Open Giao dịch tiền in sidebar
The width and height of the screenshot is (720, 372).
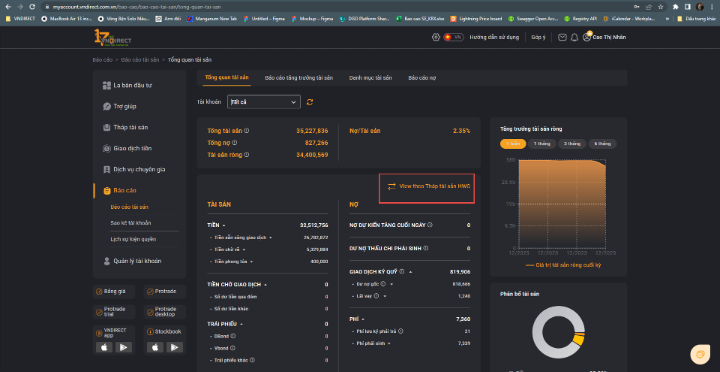(x=127, y=148)
